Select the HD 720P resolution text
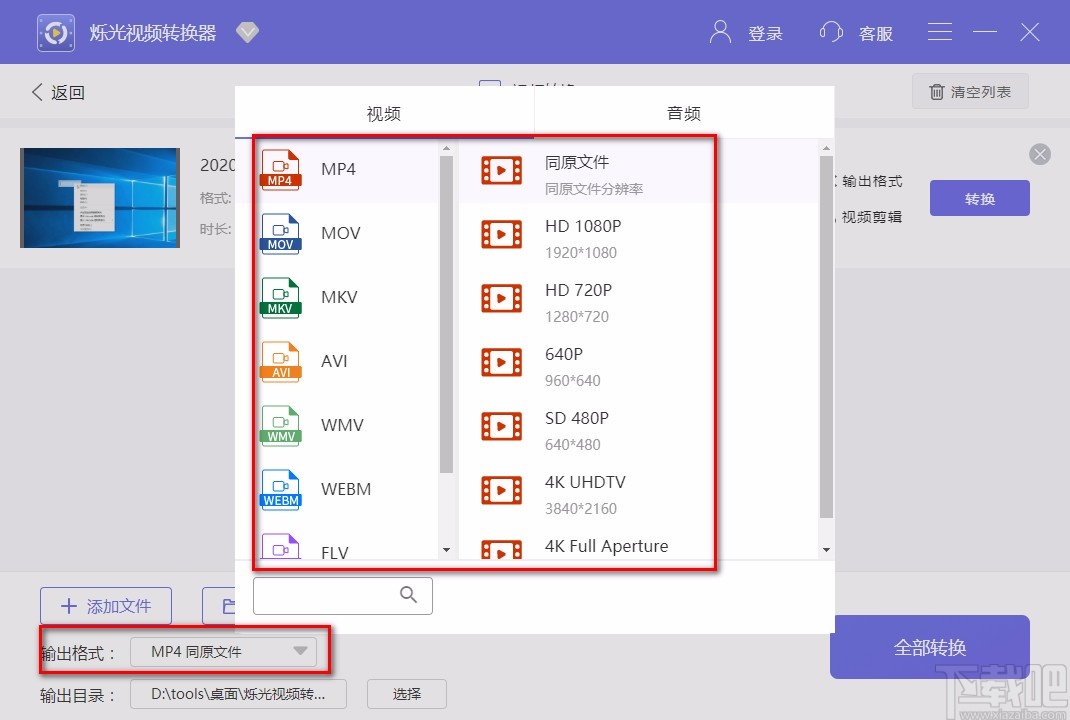Screen dimensions: 1070x720 point(579,290)
